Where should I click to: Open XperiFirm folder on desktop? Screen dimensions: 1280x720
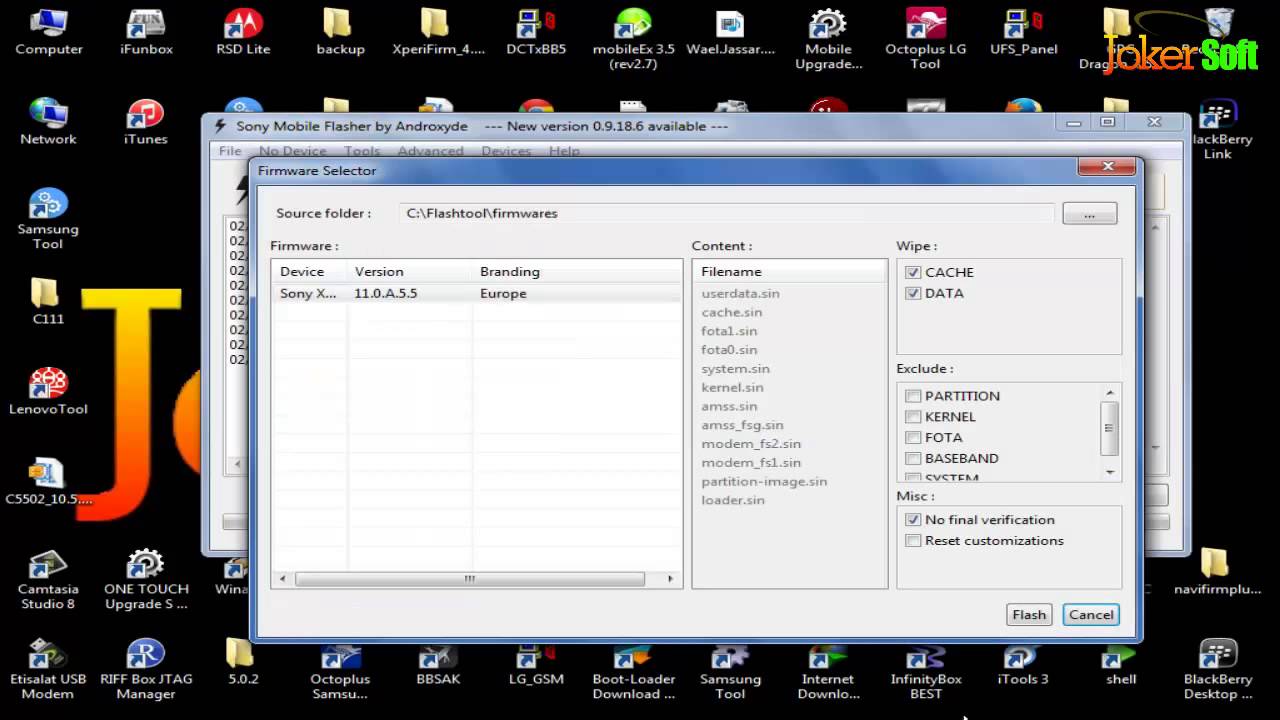pos(438,32)
